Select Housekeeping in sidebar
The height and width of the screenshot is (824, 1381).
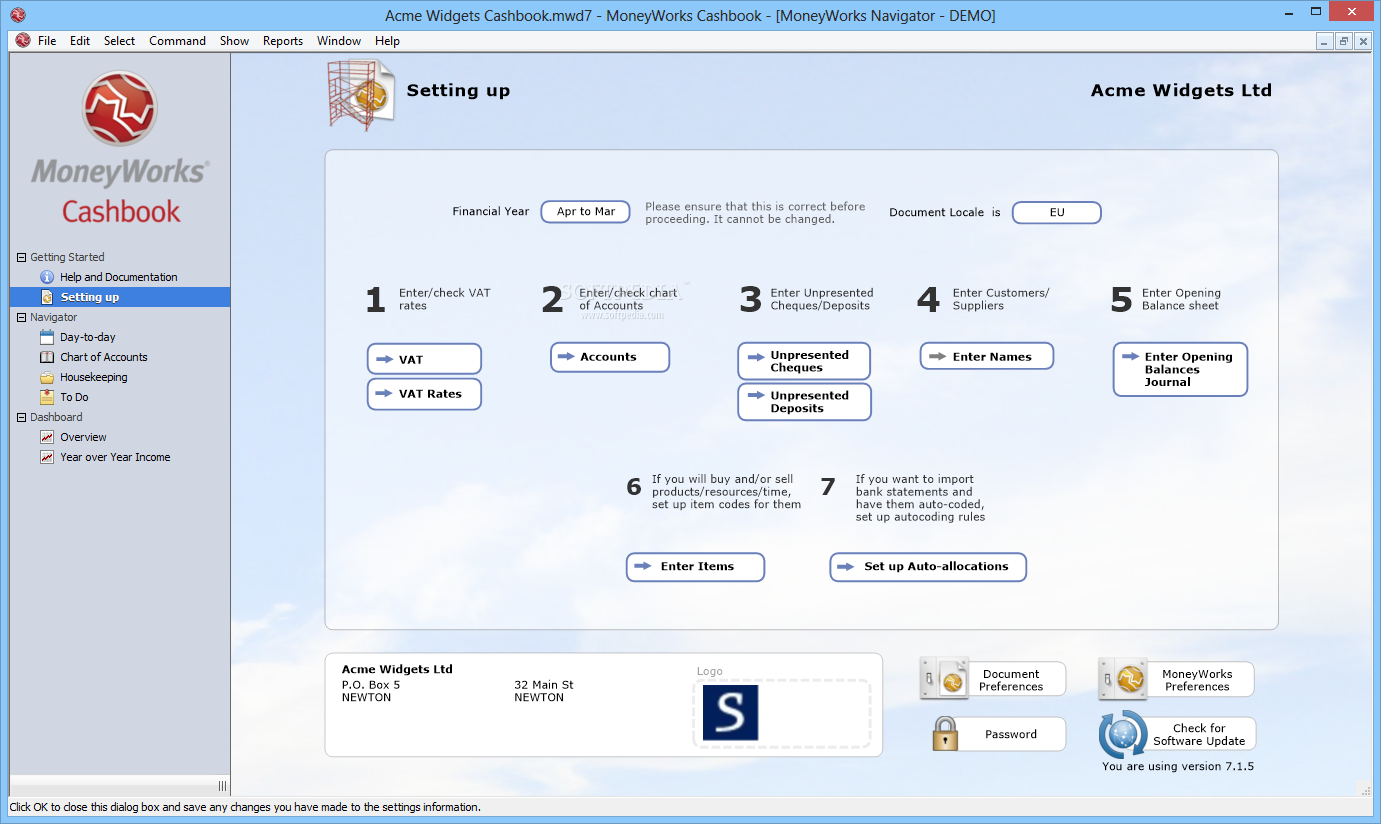(94, 377)
